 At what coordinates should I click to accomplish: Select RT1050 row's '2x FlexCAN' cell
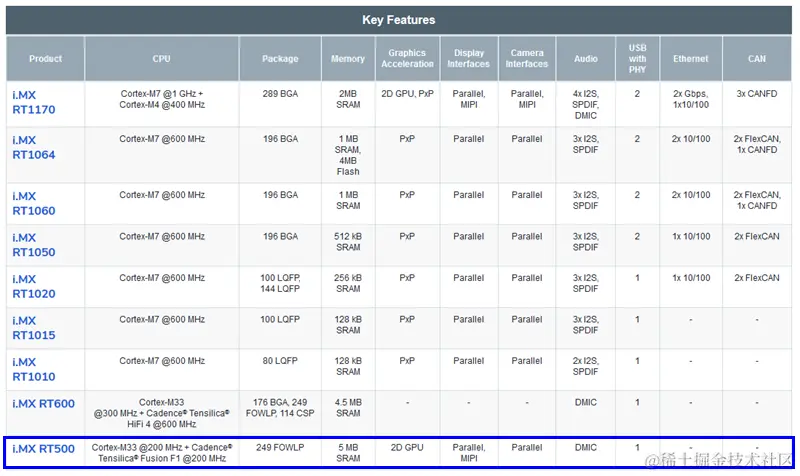[757, 245]
